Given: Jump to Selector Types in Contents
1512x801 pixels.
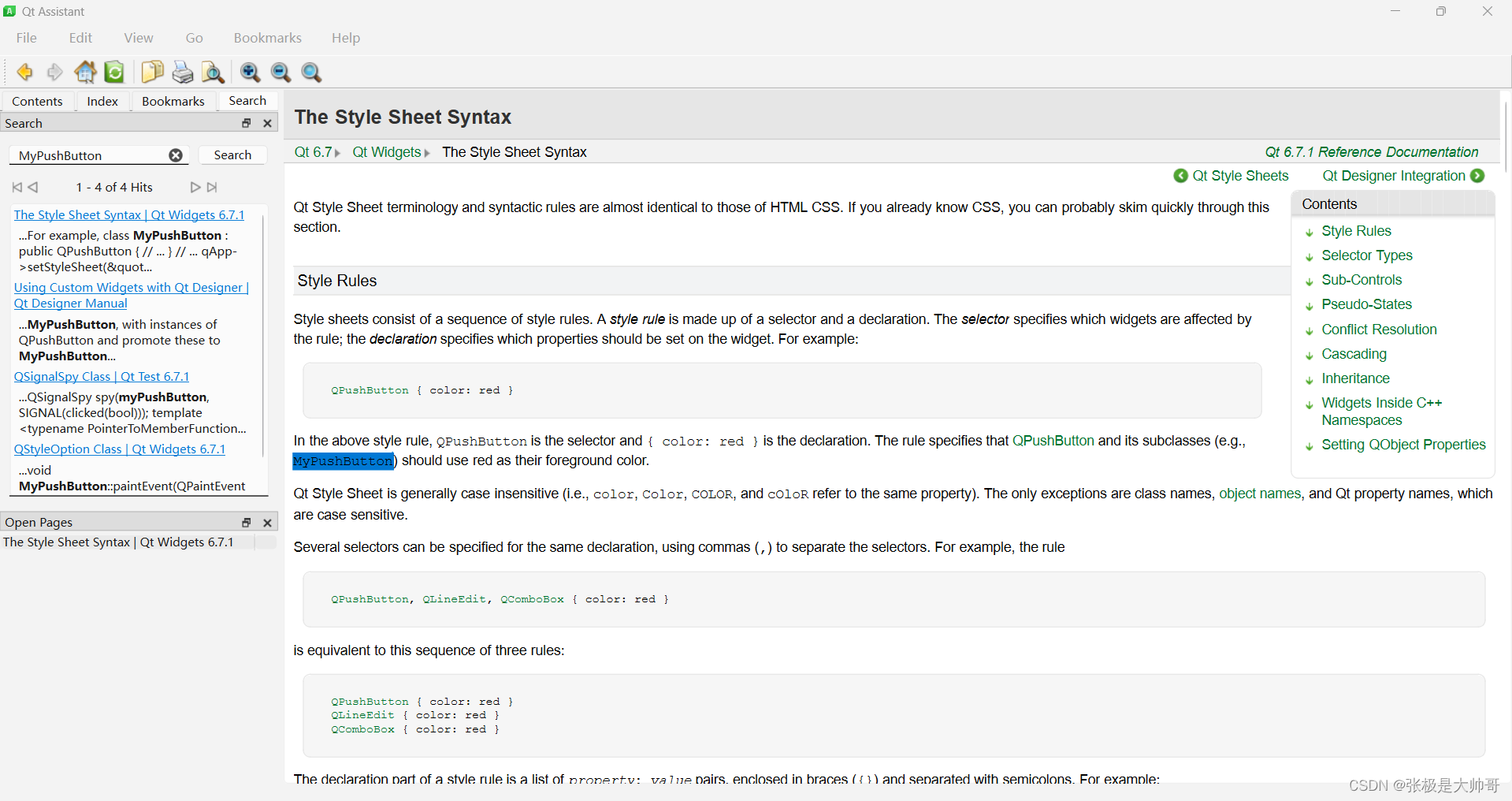Looking at the screenshot, I should 1367,255.
